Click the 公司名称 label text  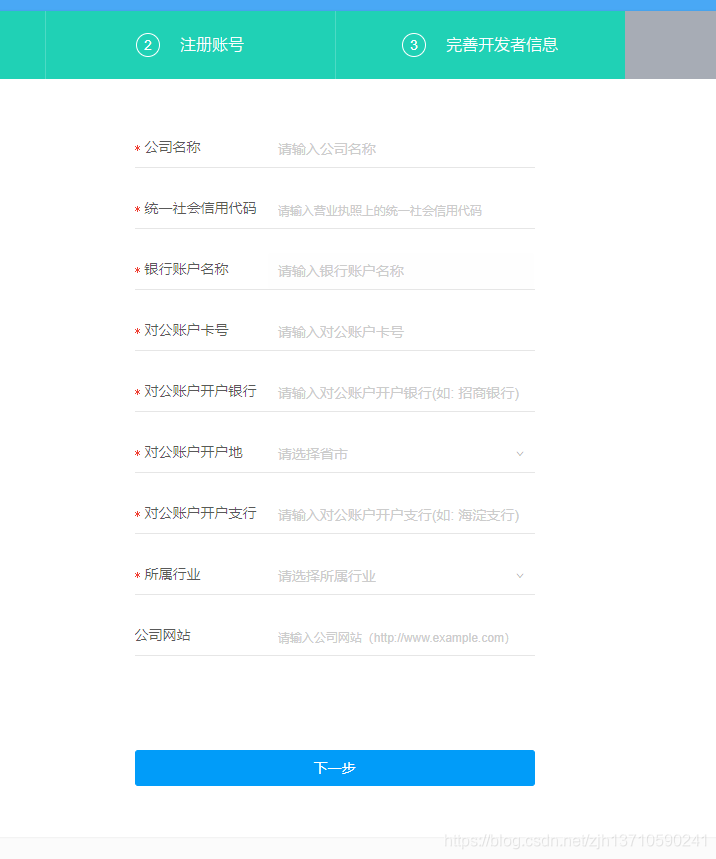pyautogui.click(x=173, y=147)
